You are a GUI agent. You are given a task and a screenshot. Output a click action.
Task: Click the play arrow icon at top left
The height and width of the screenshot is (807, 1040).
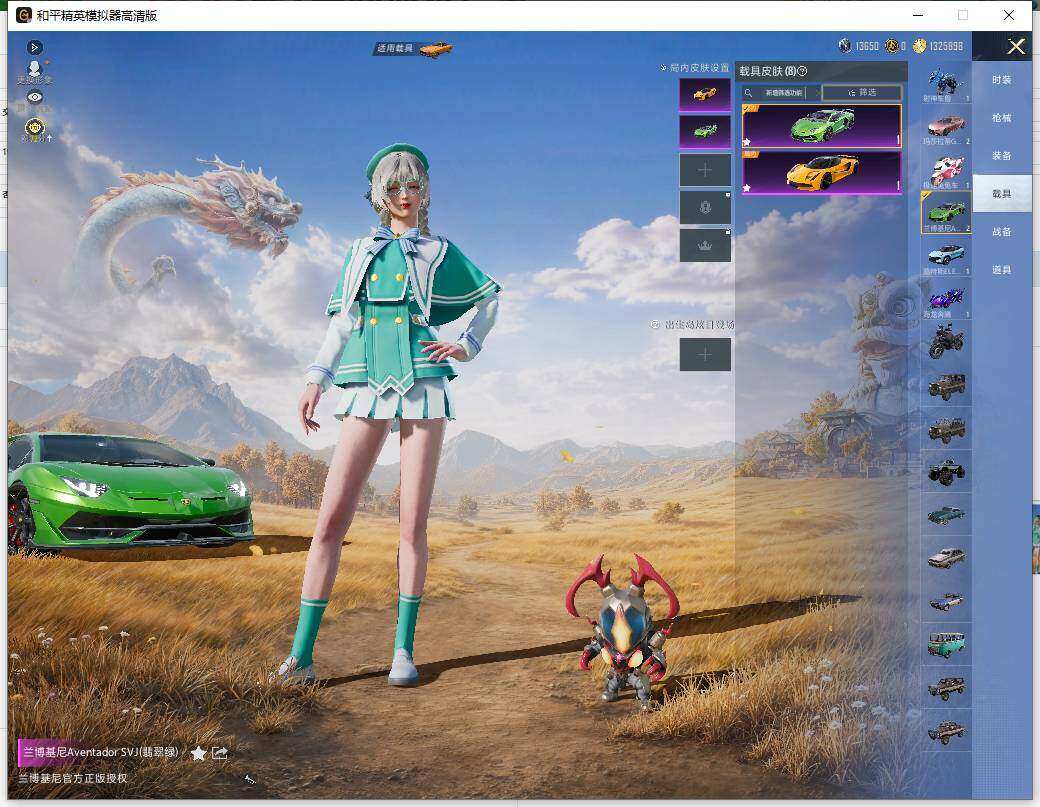(x=34, y=47)
